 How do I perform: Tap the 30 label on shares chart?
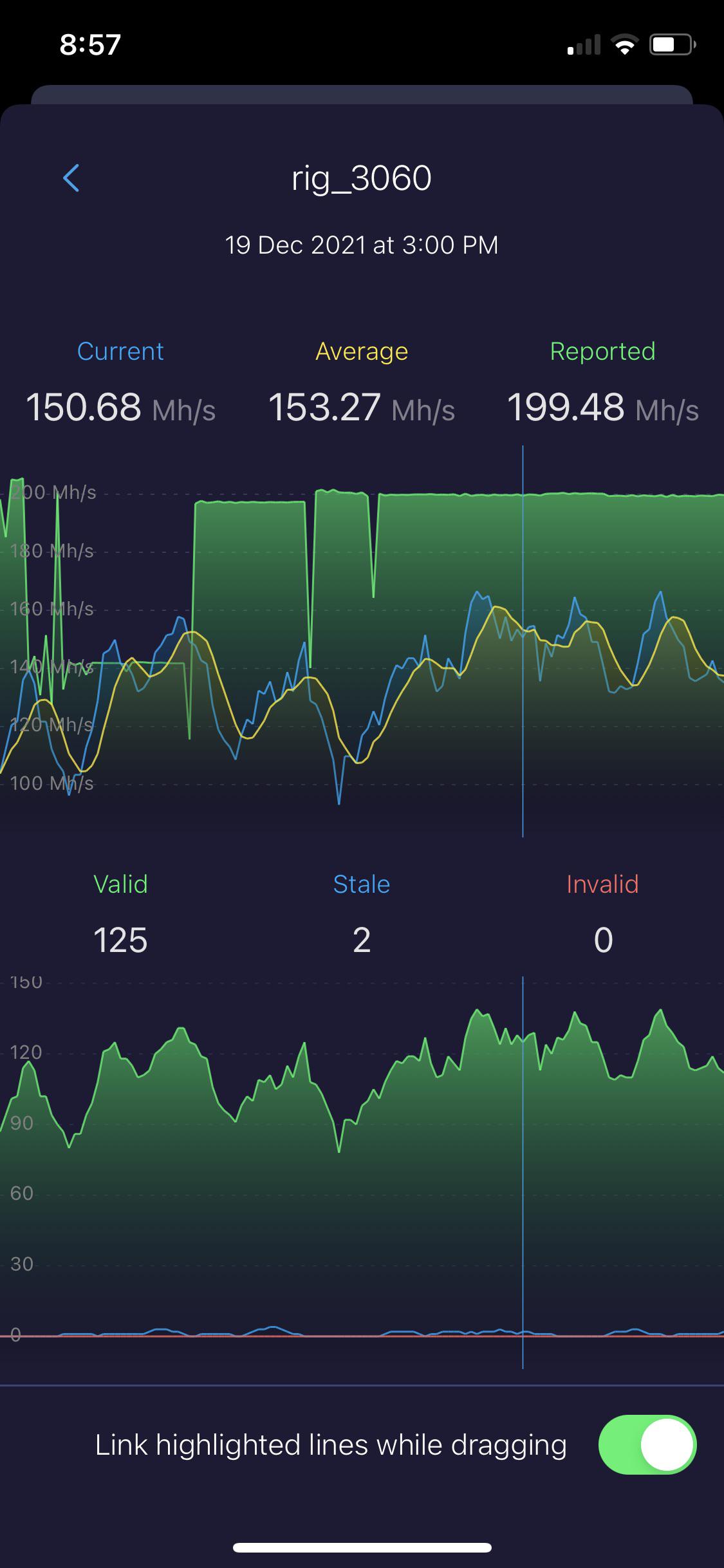coord(22,1264)
